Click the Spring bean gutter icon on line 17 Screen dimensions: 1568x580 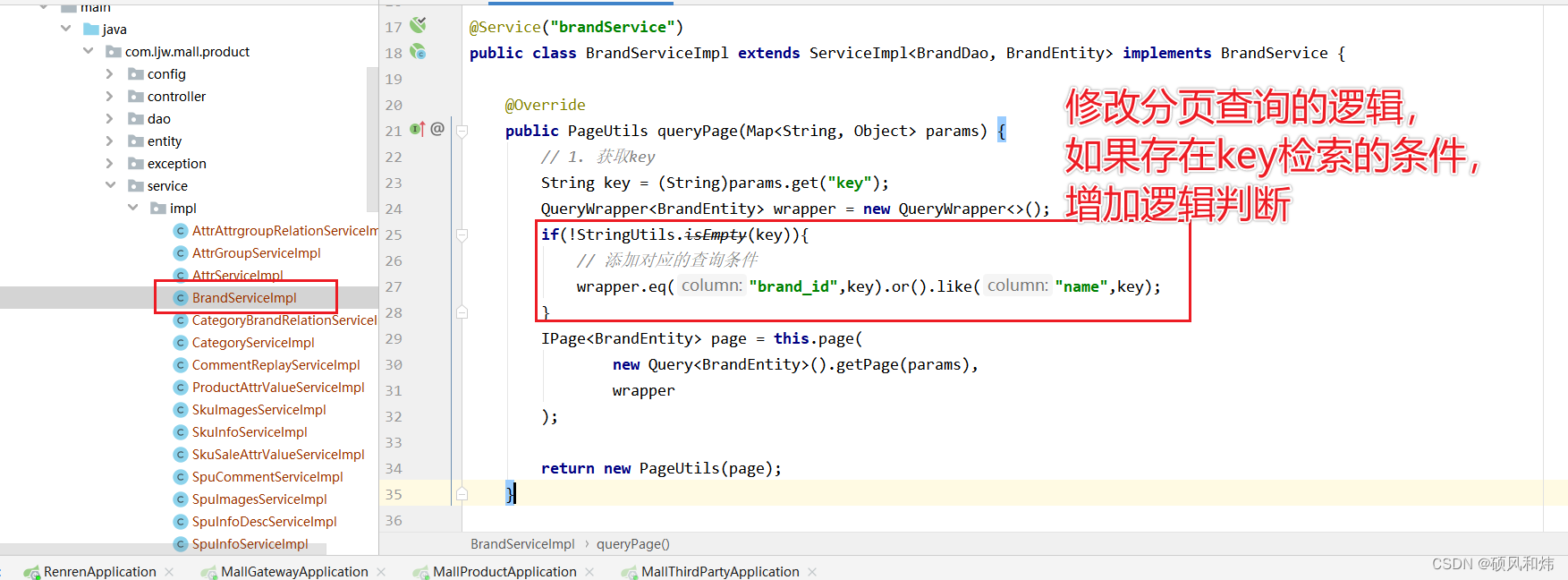[x=418, y=25]
